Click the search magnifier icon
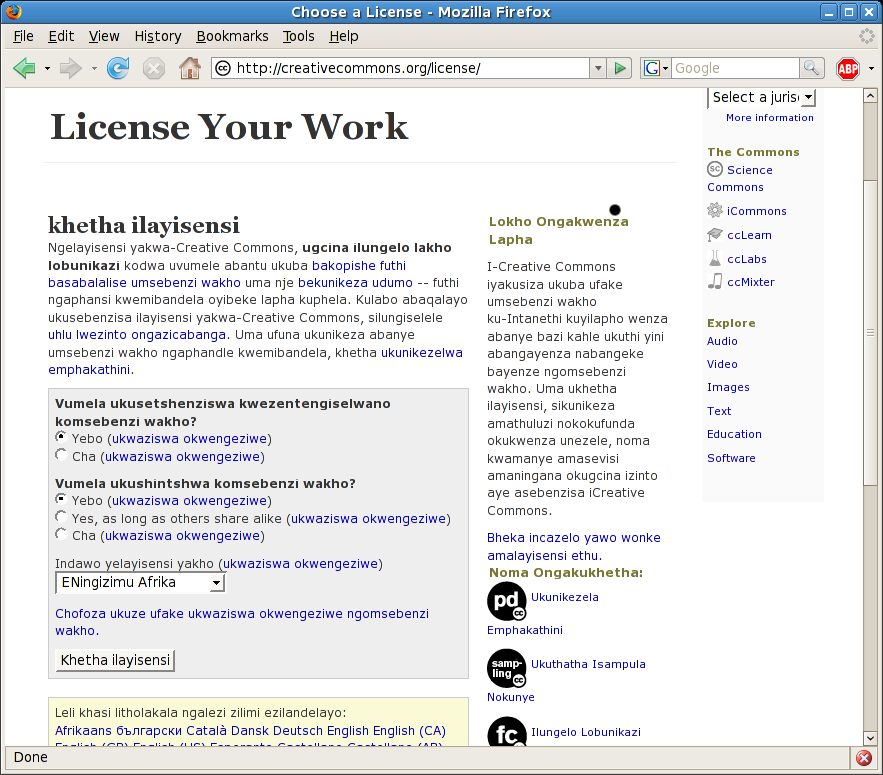 tap(811, 68)
